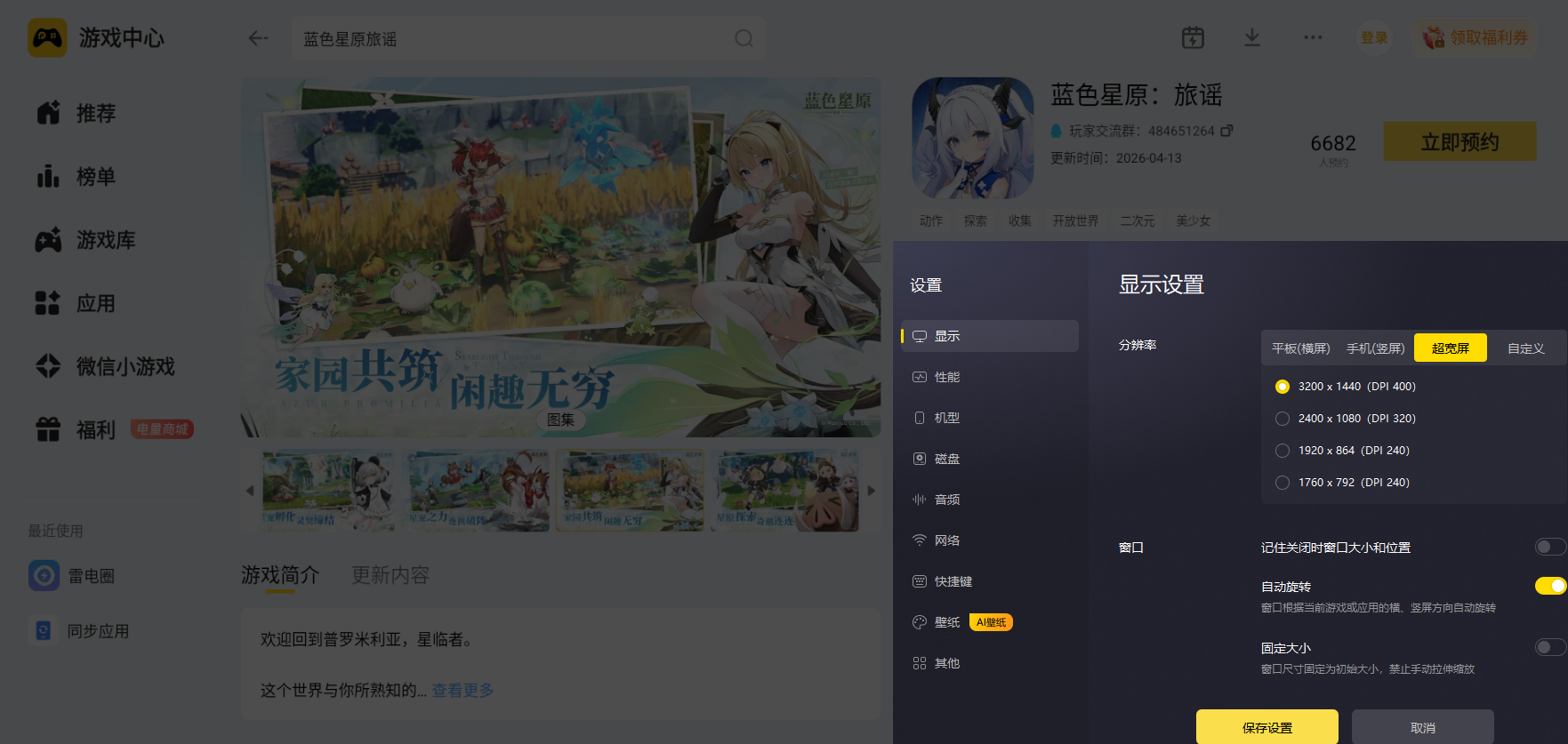
Task: Click 取消 button
Action: [1423, 727]
